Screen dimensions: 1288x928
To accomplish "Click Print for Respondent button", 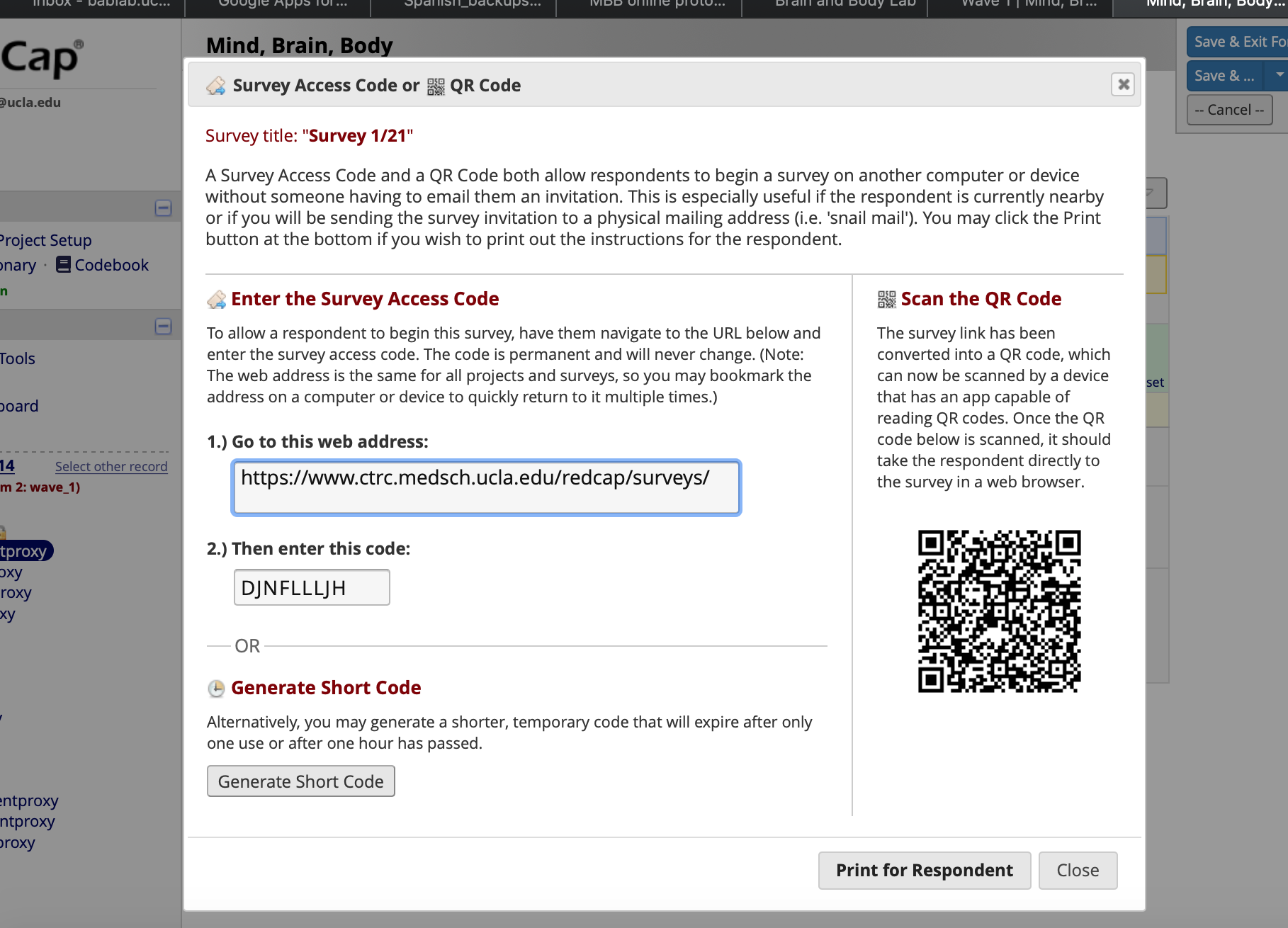I will 925,870.
